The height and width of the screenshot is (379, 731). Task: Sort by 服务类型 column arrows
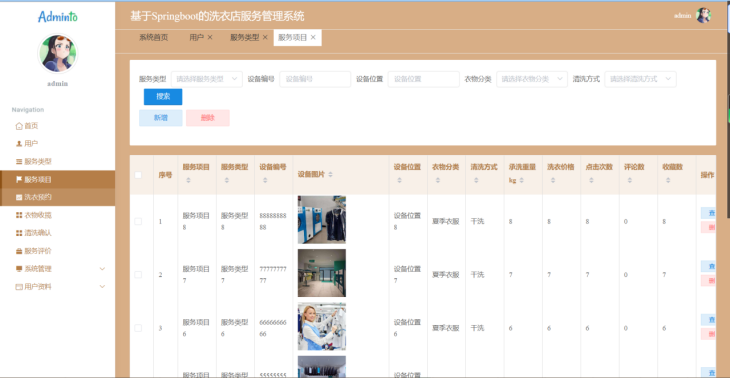[227, 180]
